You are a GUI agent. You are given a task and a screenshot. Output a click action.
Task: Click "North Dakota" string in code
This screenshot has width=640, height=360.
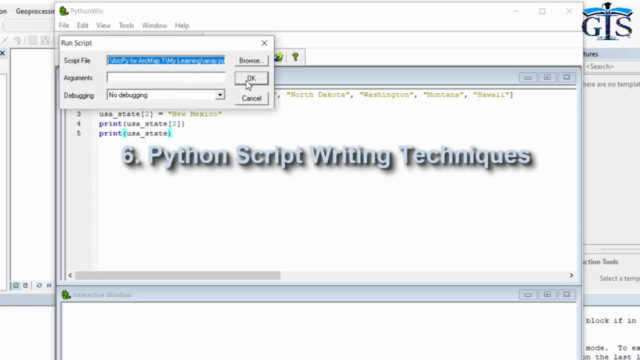click(318, 94)
